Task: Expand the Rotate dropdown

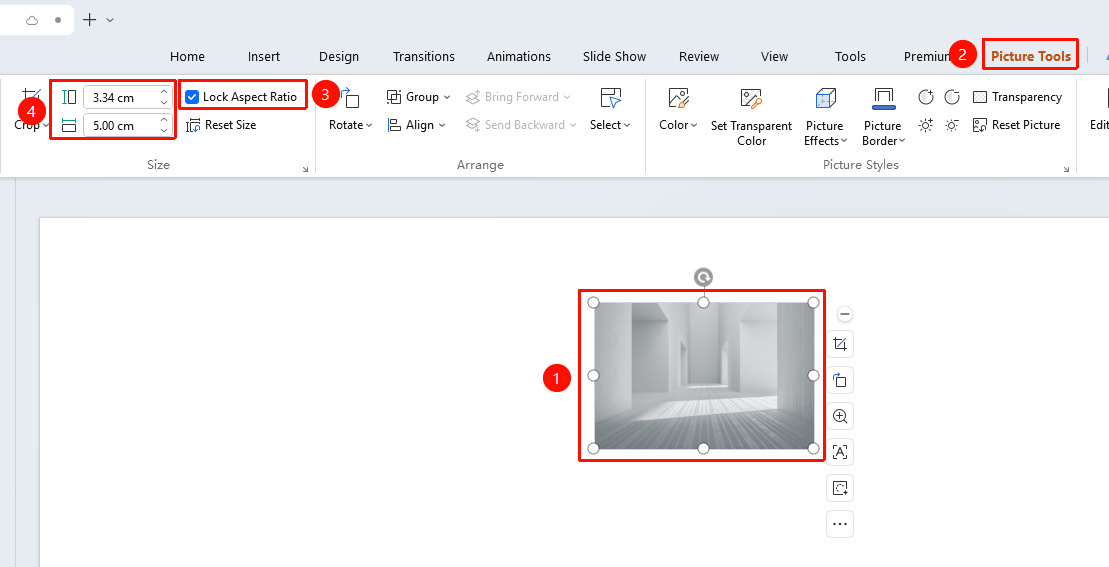Action: 369,125
